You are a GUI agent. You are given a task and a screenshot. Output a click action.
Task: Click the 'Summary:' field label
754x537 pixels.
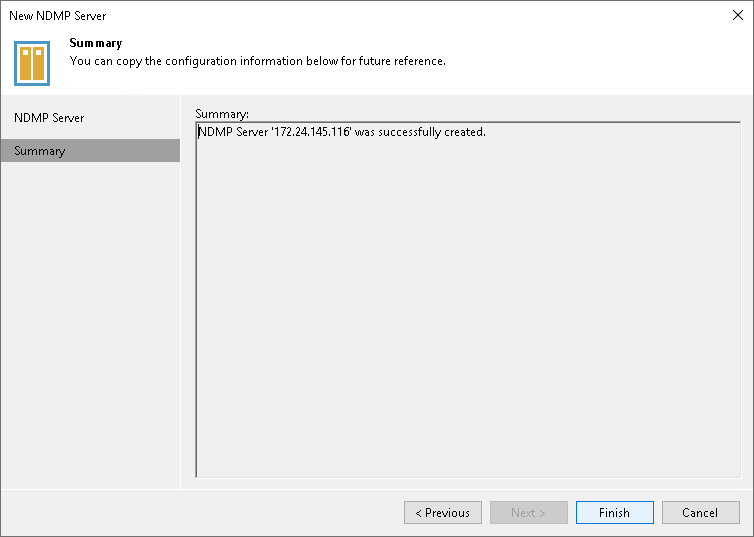[x=222, y=114]
